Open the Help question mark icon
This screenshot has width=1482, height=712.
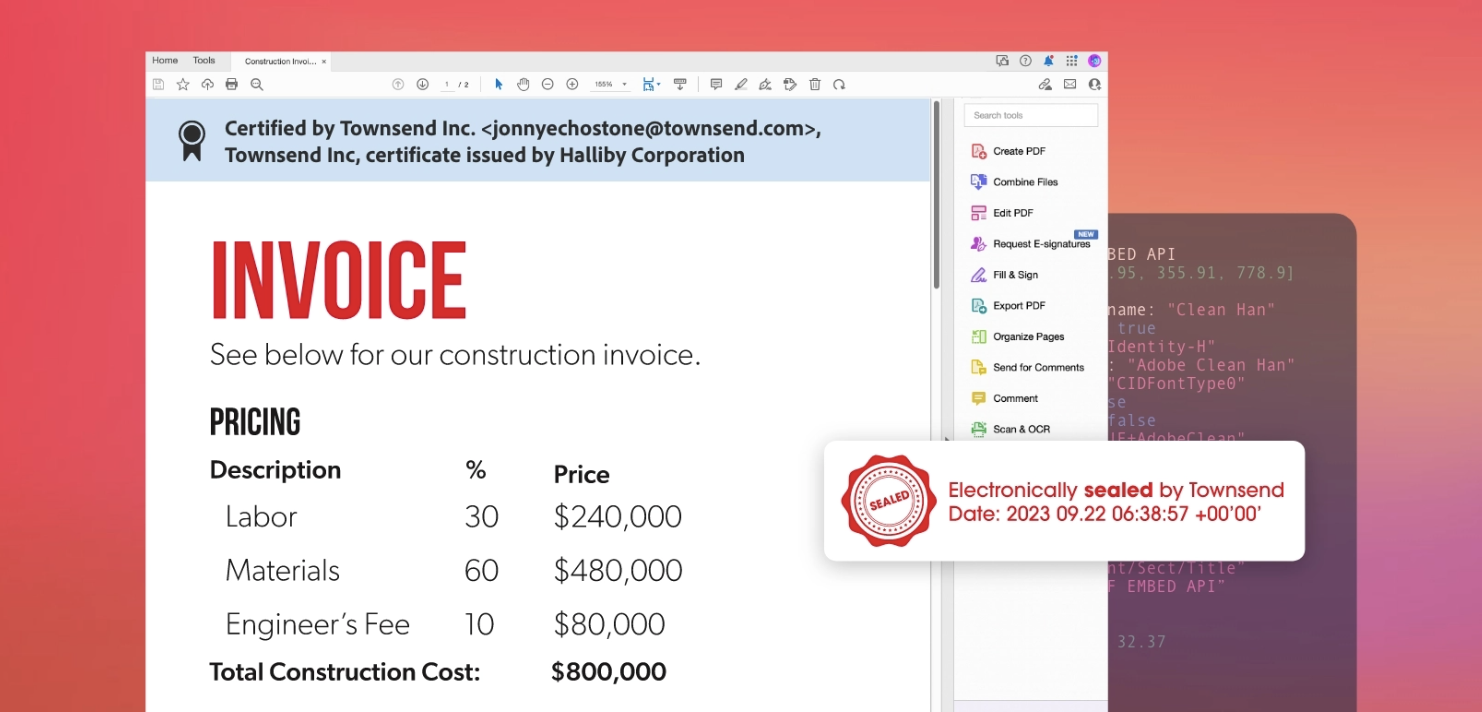1025,61
